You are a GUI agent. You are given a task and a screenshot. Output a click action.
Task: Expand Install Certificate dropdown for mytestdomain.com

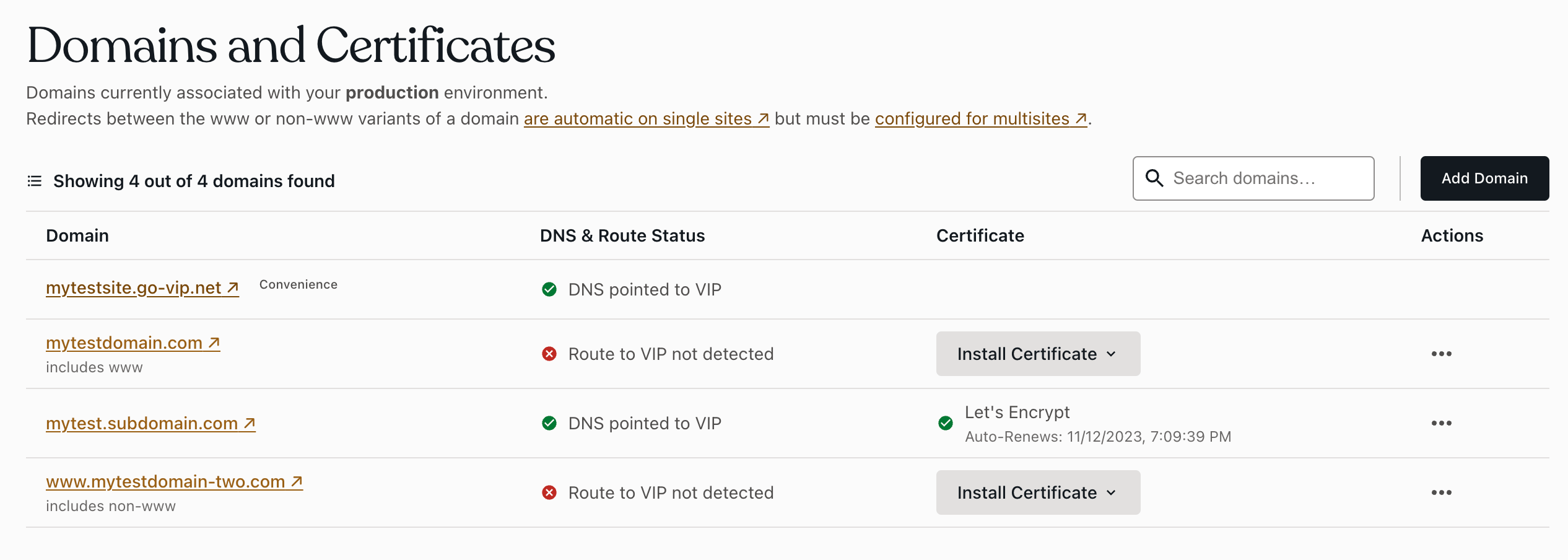pyautogui.click(x=1112, y=354)
